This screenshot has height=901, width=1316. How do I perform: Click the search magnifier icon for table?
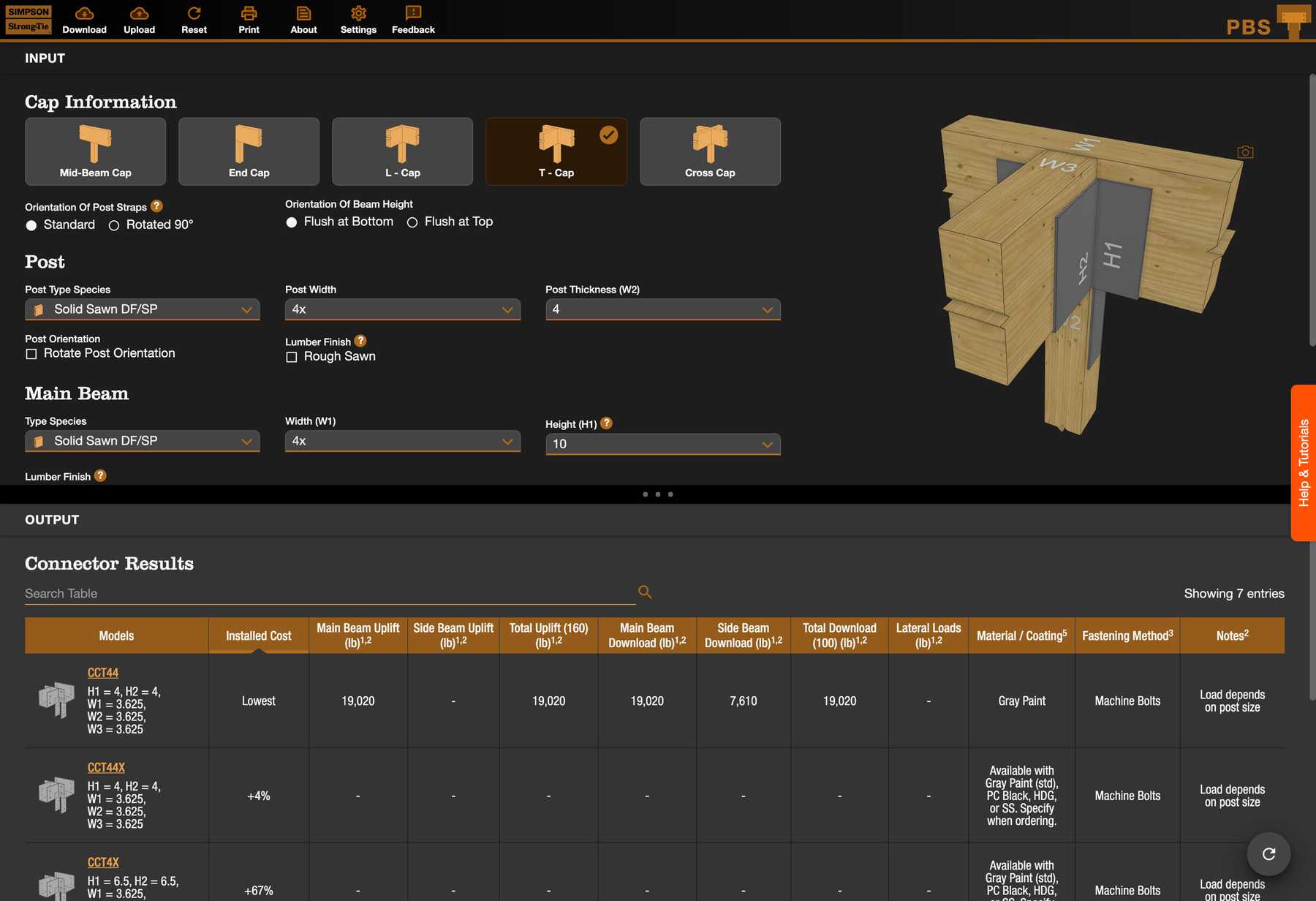tap(645, 592)
